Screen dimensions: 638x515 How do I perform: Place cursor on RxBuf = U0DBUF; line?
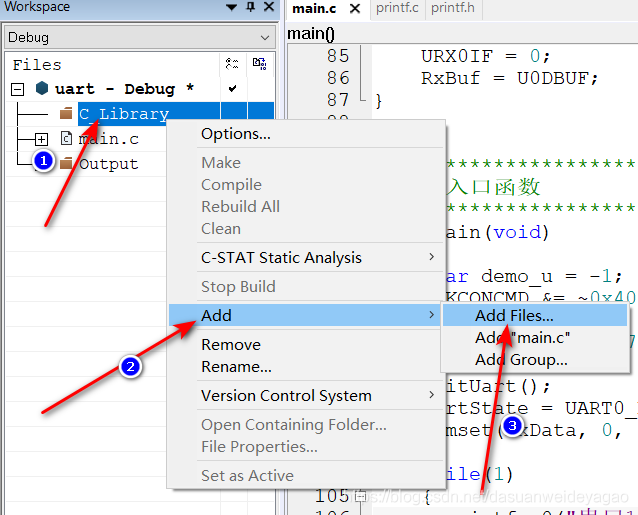click(x=509, y=78)
